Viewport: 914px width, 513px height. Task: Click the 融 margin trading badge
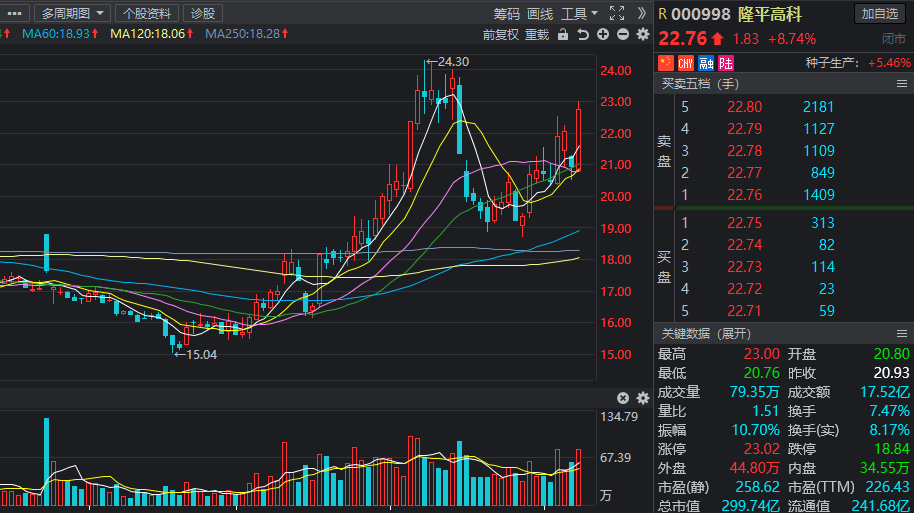tap(706, 63)
